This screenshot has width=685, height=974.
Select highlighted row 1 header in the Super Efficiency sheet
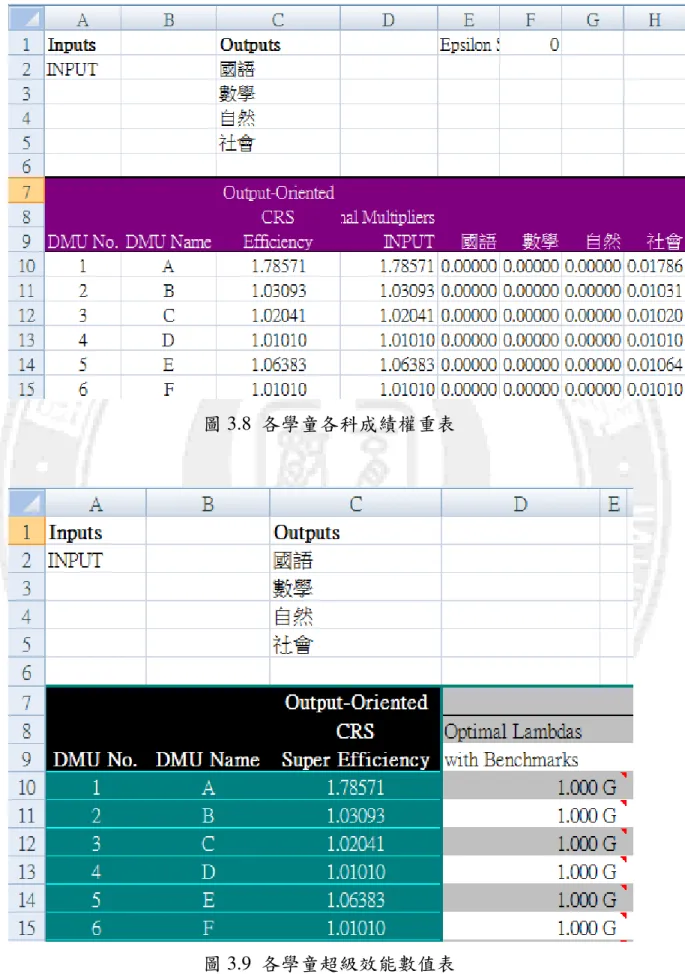tap(27, 532)
